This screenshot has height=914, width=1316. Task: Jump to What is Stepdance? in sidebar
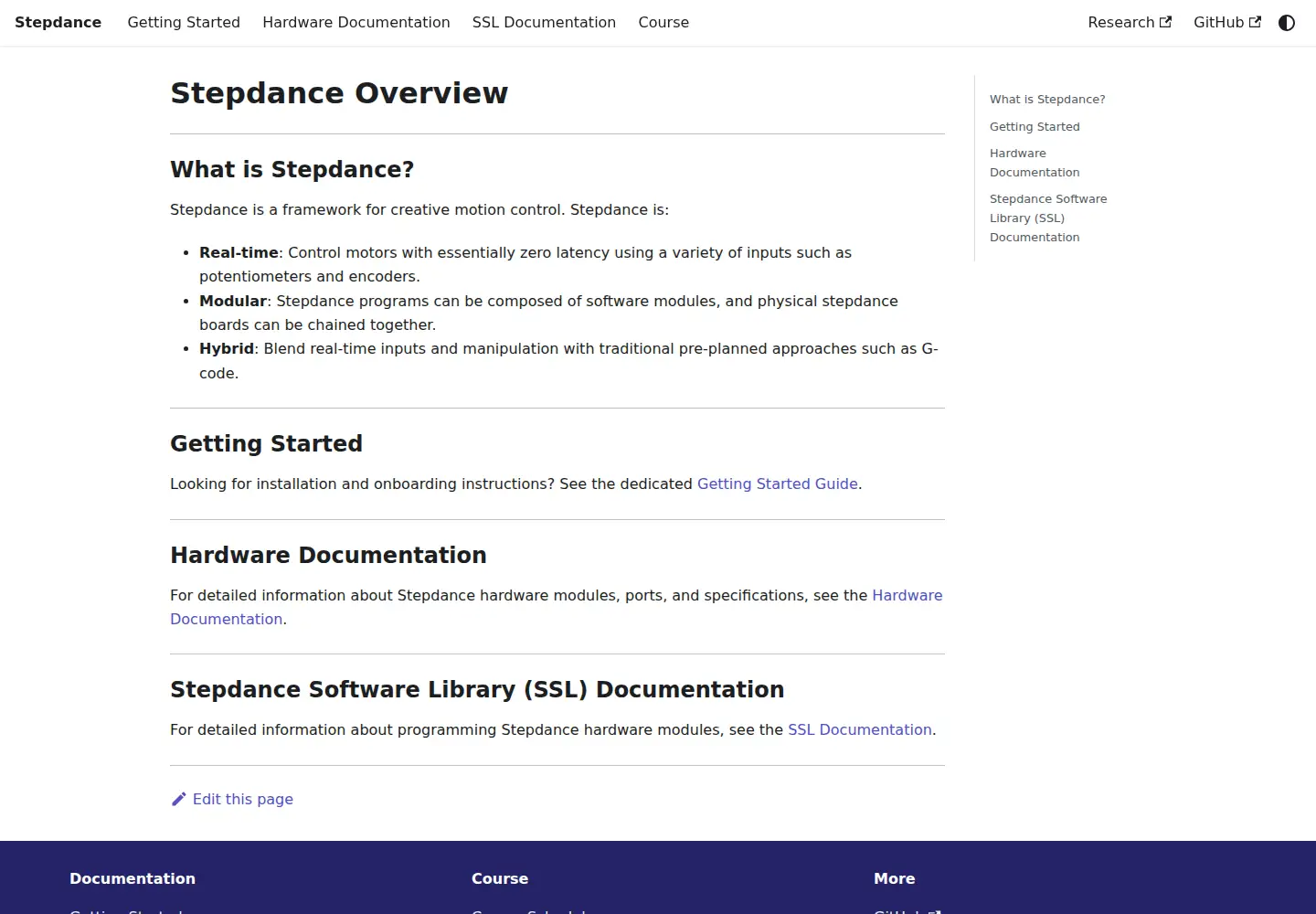click(x=1047, y=100)
